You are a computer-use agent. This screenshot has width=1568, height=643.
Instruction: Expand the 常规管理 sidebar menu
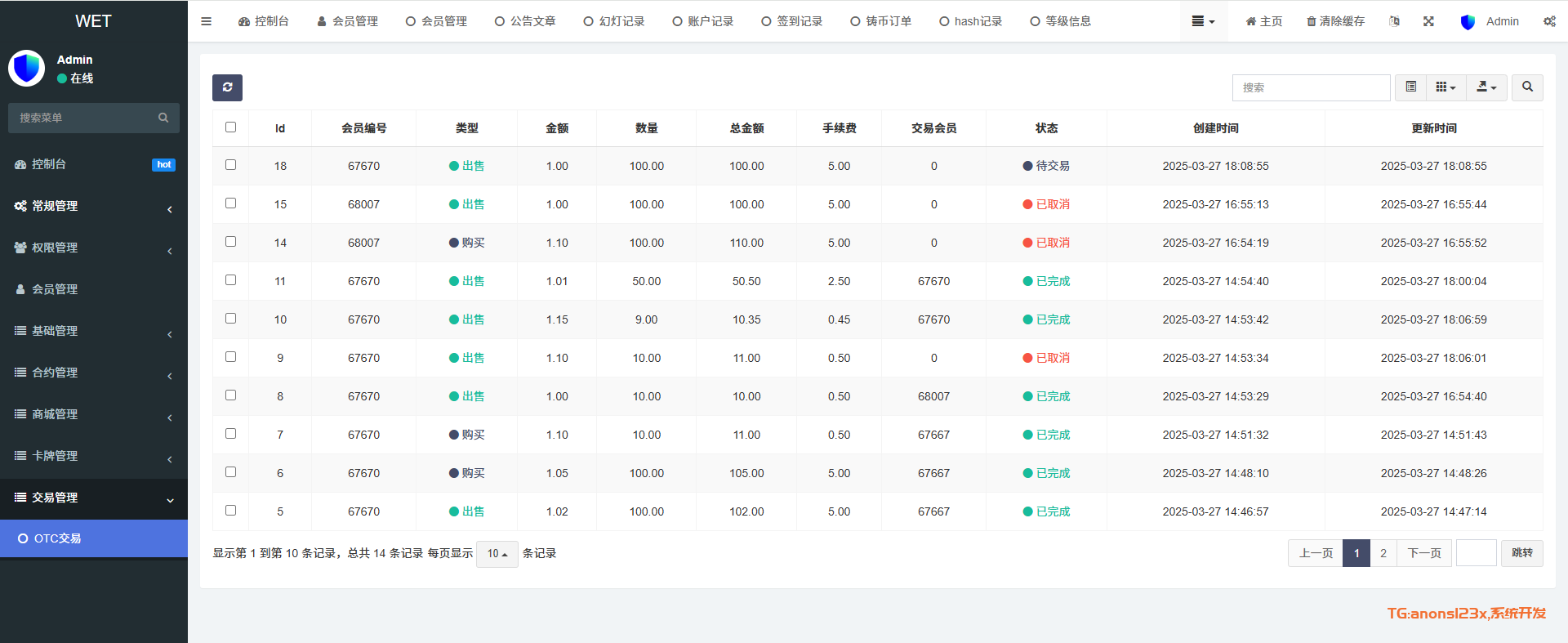coord(94,206)
